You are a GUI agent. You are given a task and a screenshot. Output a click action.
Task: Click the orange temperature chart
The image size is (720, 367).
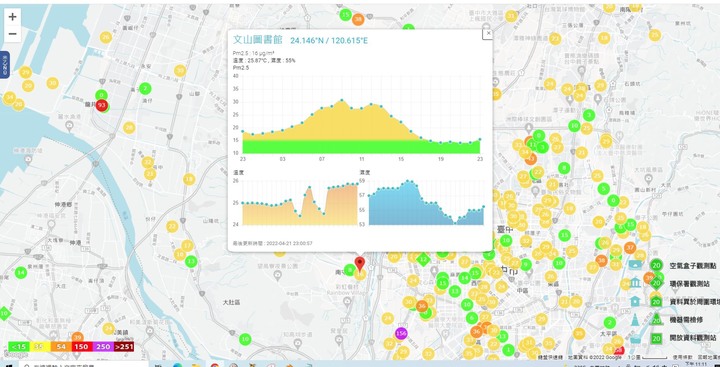click(x=300, y=203)
